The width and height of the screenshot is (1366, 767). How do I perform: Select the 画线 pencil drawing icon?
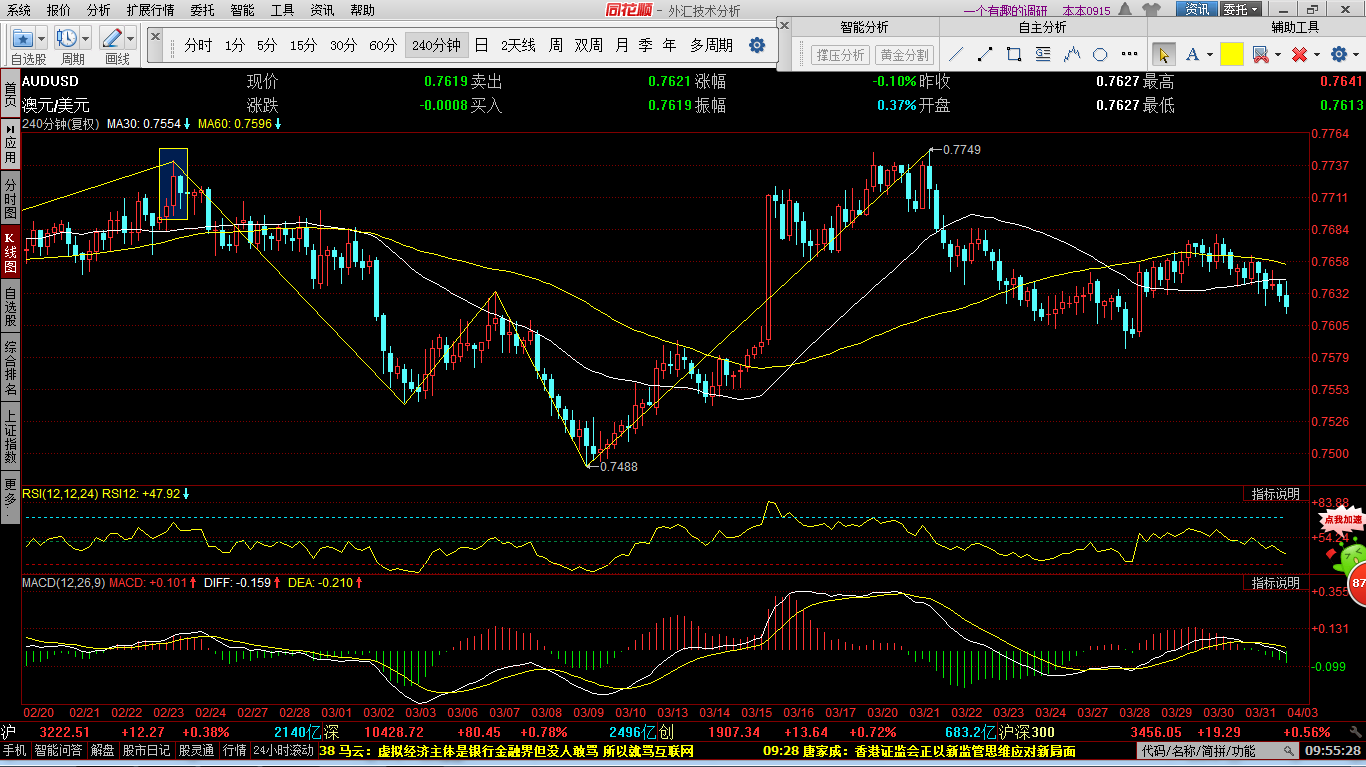tap(112, 38)
